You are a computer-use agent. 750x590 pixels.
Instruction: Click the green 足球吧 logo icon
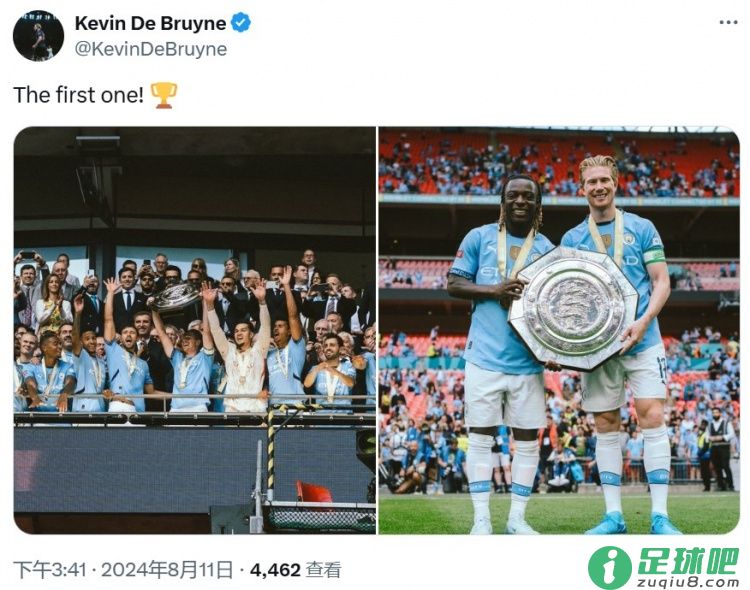[610, 567]
